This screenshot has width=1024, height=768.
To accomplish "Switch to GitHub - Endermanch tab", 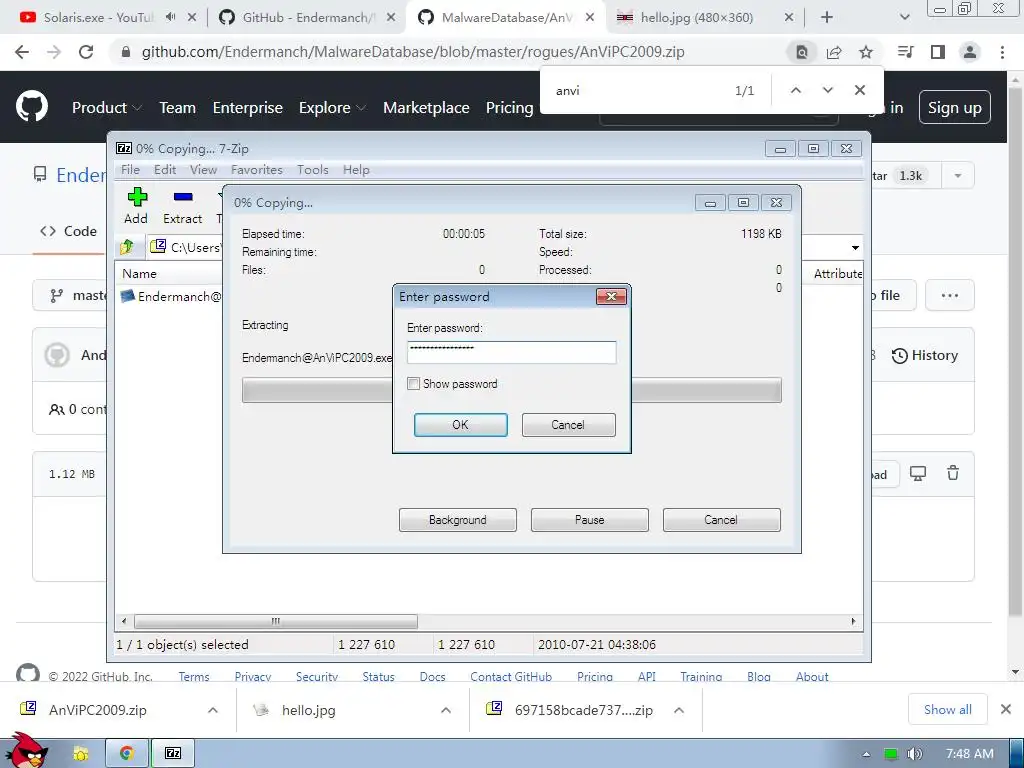I will tap(306, 18).
